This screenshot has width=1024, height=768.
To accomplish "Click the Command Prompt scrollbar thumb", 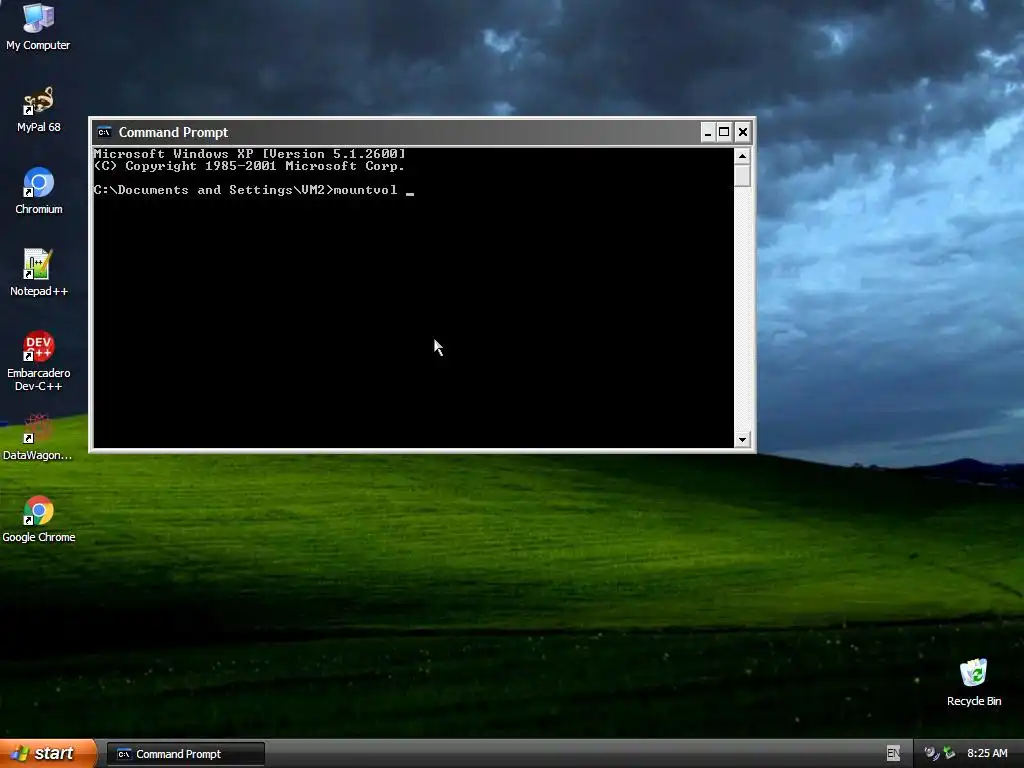I will click(x=742, y=176).
